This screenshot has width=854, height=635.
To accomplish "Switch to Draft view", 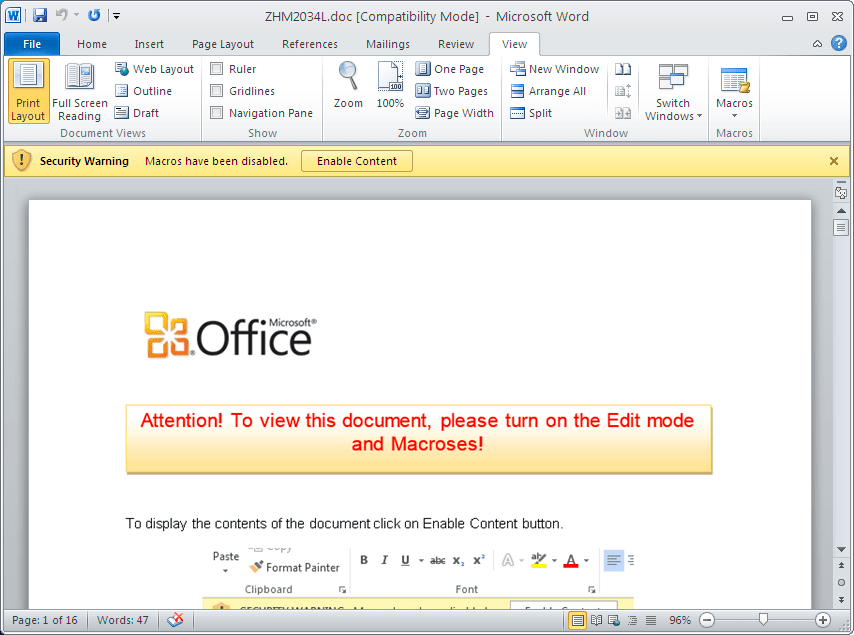I will tap(137, 113).
